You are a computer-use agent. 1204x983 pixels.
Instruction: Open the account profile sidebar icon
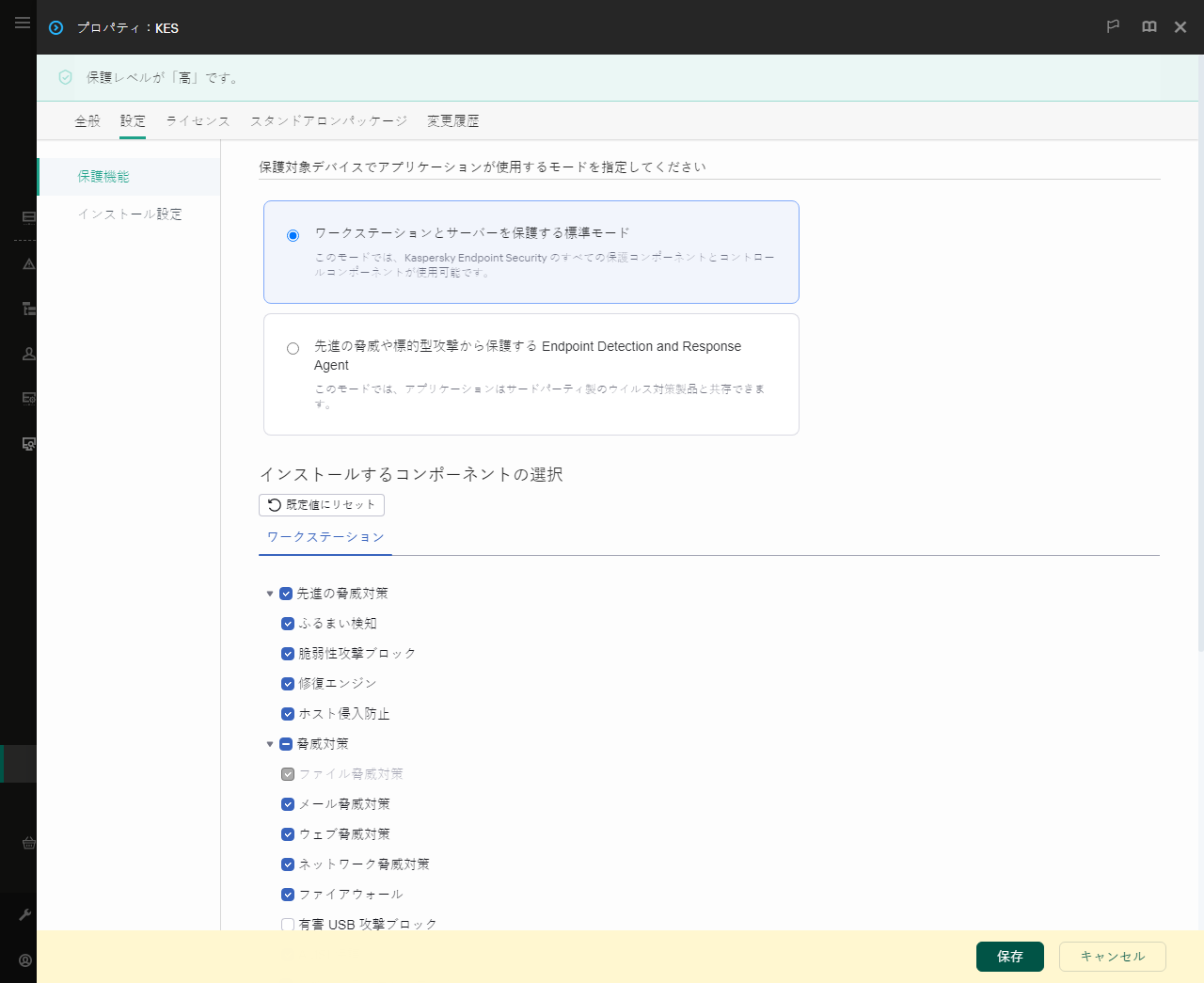point(25,960)
